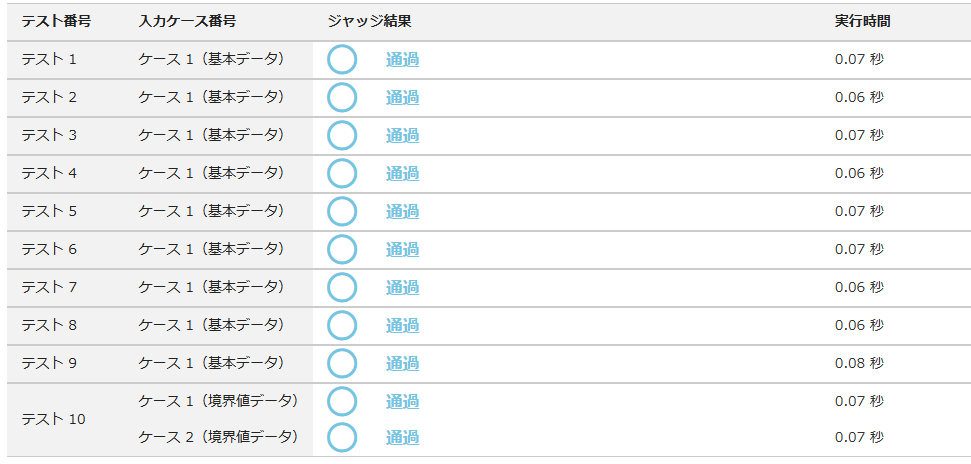Click the pass circle icon for テスト 1
The width and height of the screenshot is (971, 464).
[342, 60]
